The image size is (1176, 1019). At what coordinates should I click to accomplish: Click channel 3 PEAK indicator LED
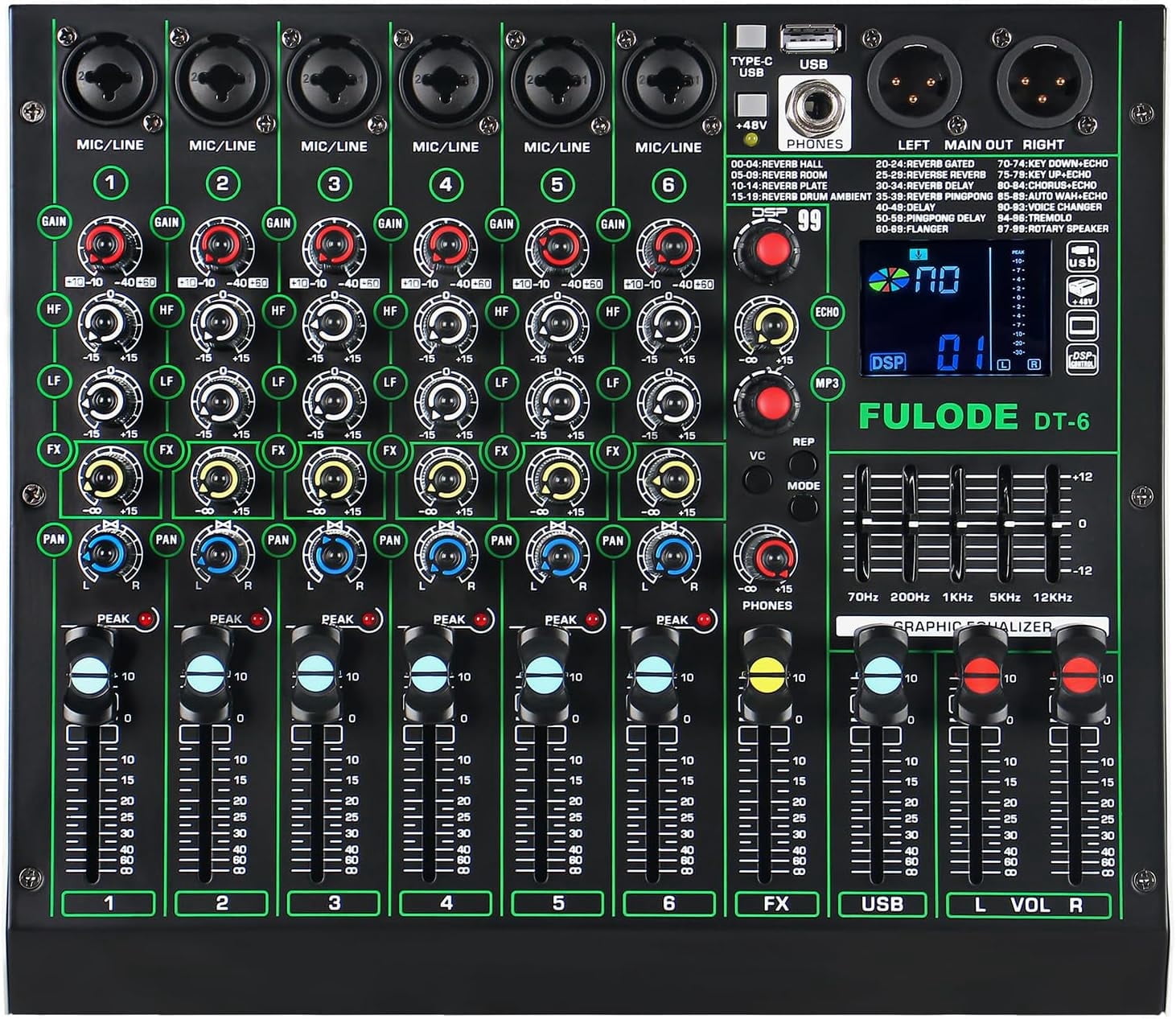point(369,619)
